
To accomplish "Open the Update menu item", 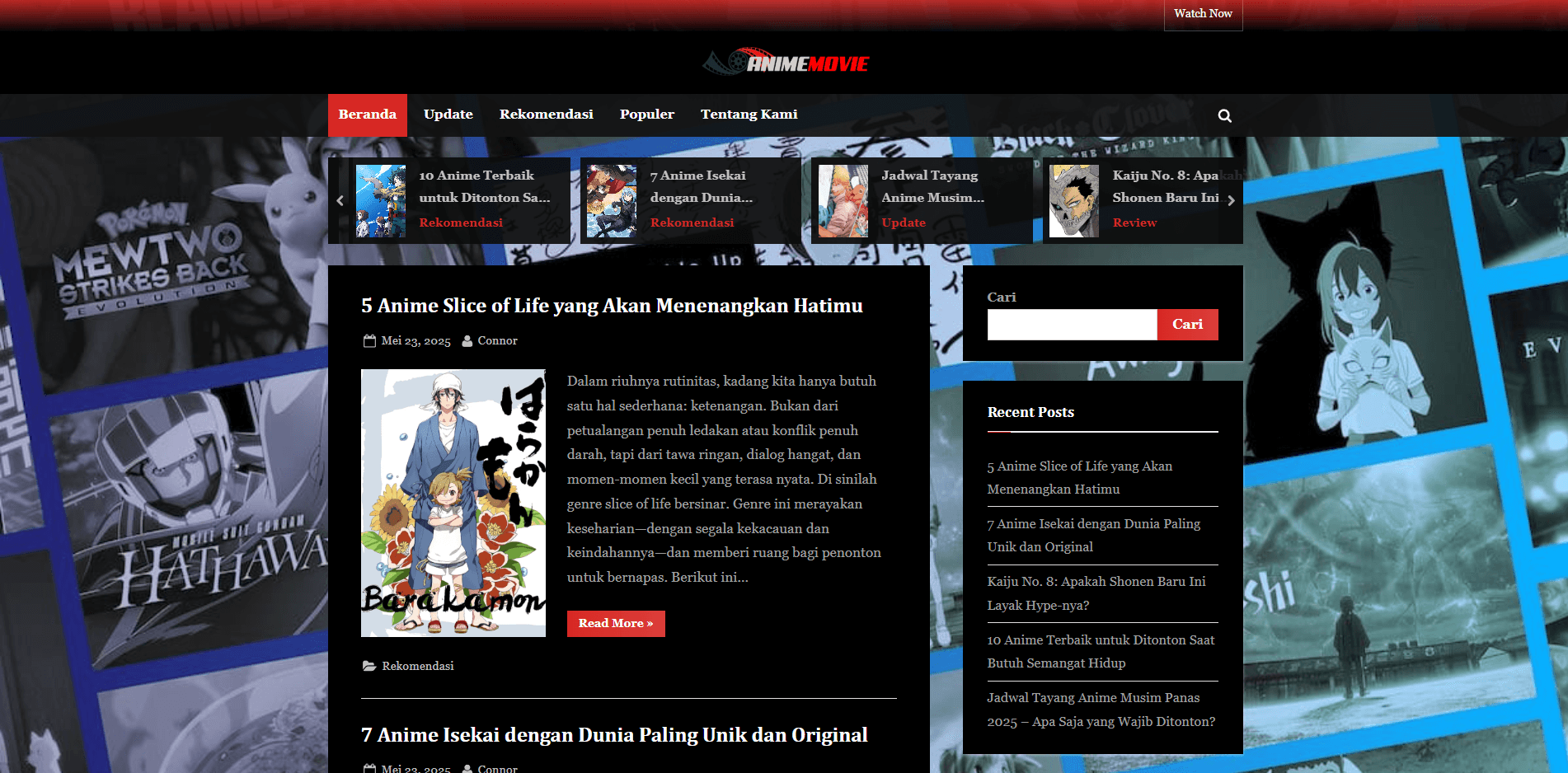I will pyautogui.click(x=448, y=115).
